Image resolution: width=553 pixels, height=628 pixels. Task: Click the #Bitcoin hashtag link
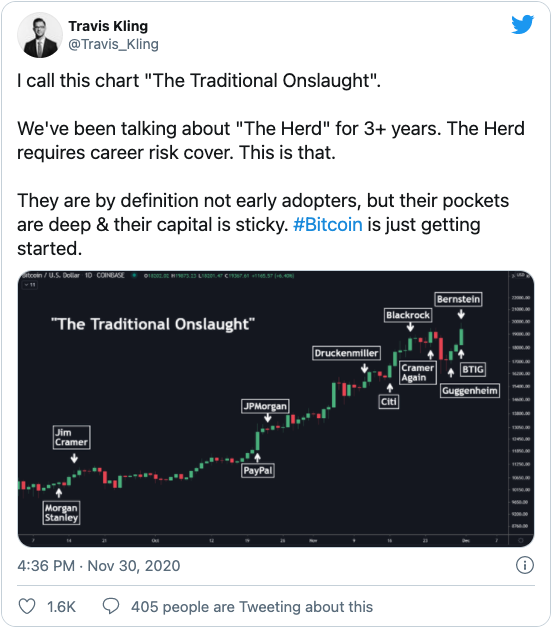[328, 225]
